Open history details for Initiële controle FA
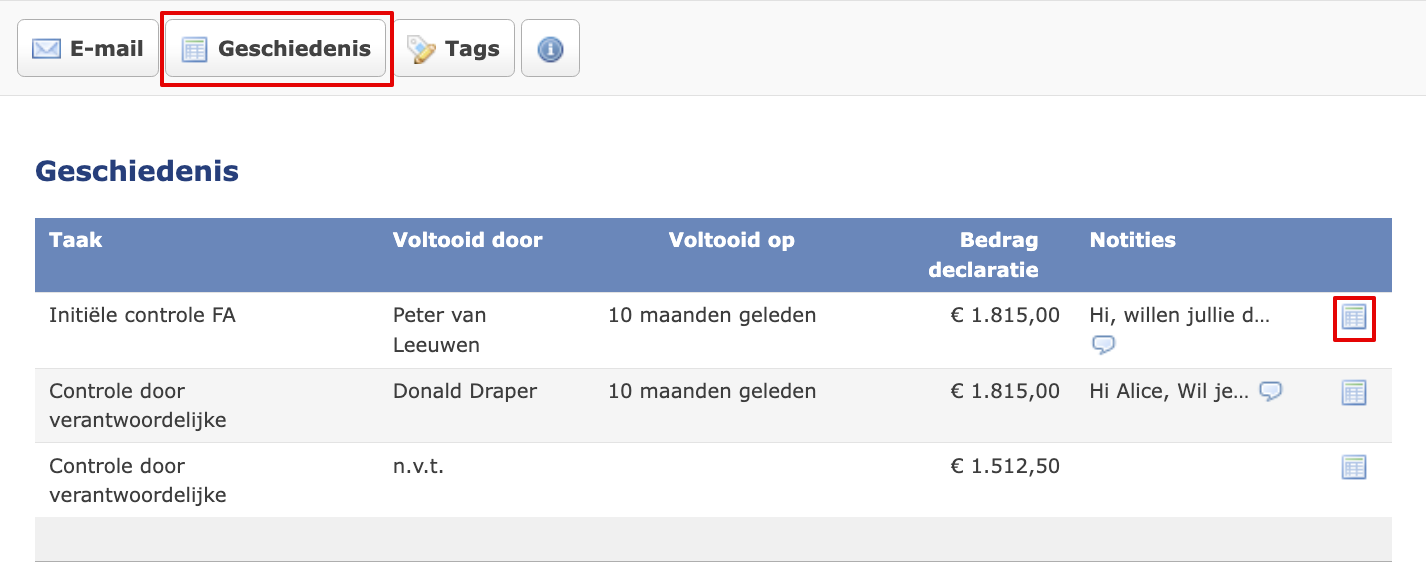The height and width of the screenshot is (582, 1426). click(1353, 318)
